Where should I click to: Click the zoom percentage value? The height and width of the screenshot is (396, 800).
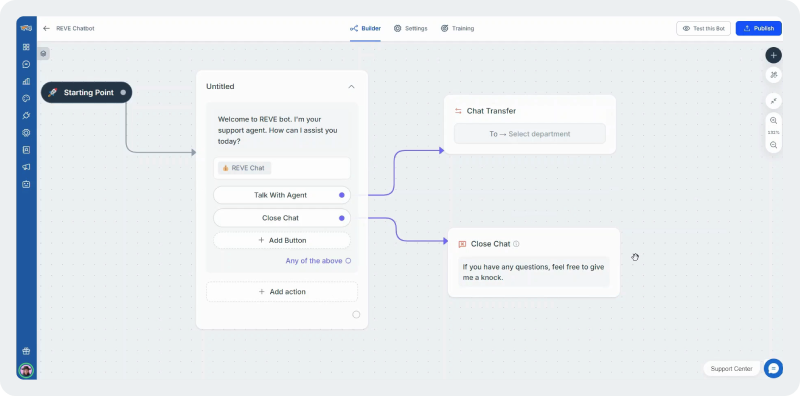tap(773, 133)
